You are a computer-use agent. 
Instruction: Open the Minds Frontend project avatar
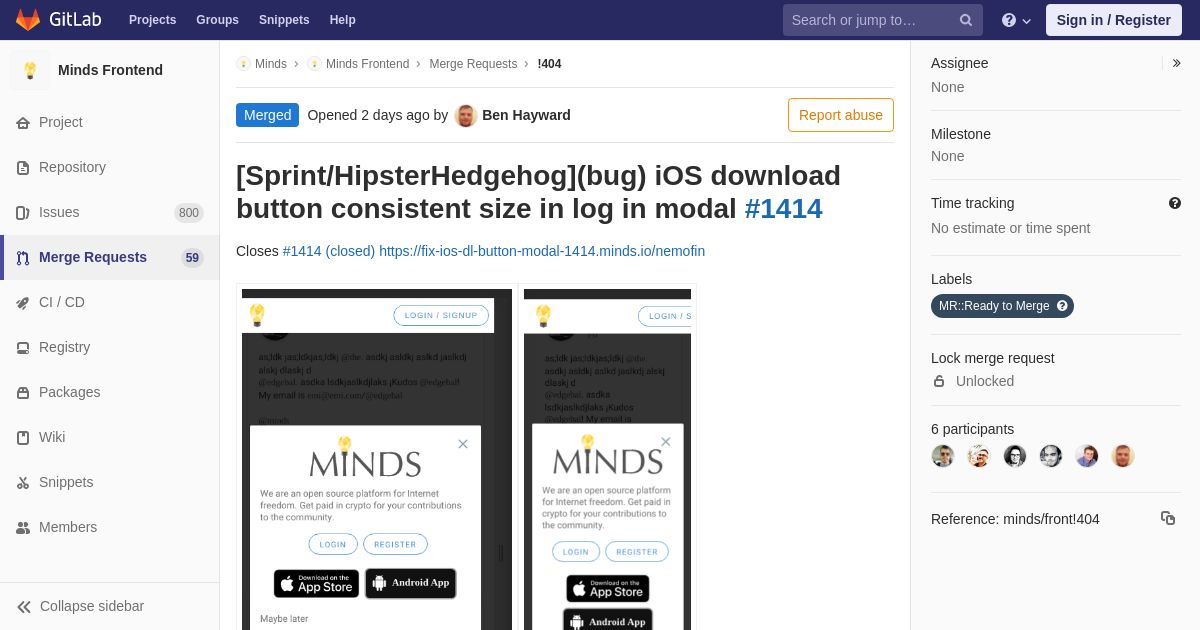(x=30, y=70)
